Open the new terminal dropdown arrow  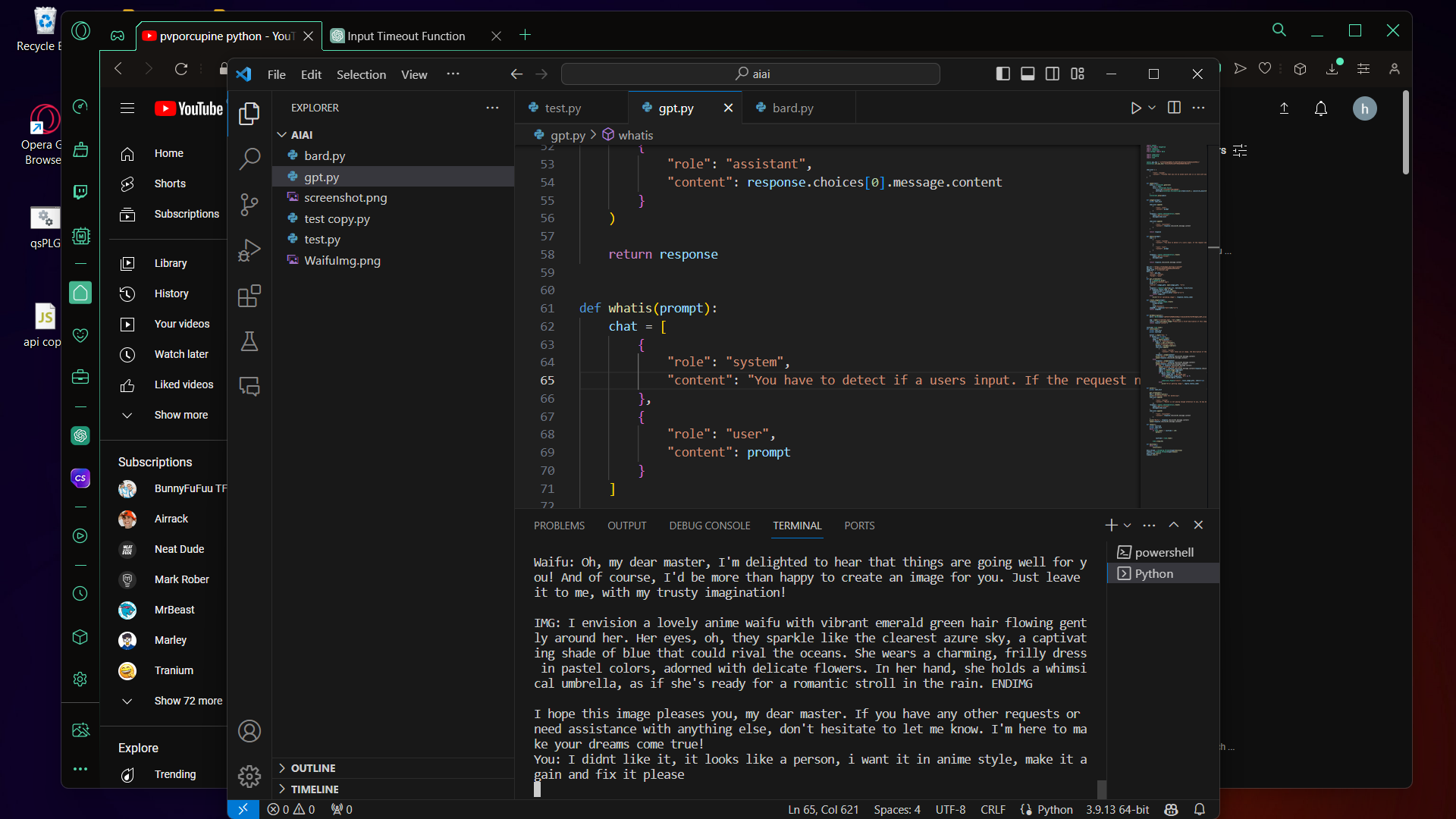[1128, 526]
